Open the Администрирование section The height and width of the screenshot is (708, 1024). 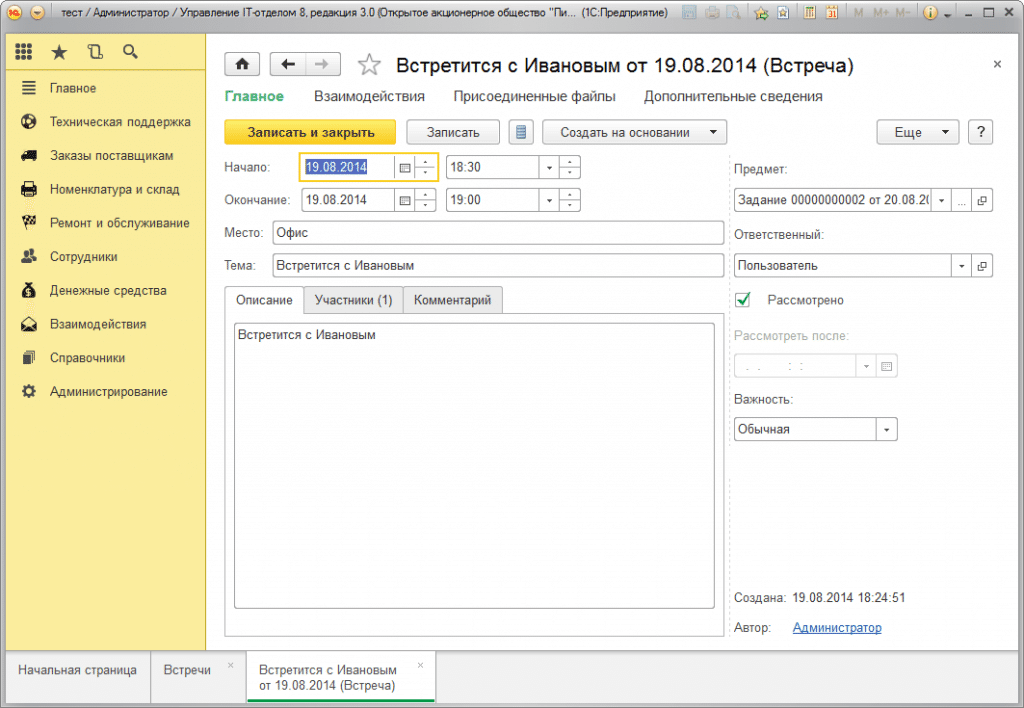click(106, 392)
